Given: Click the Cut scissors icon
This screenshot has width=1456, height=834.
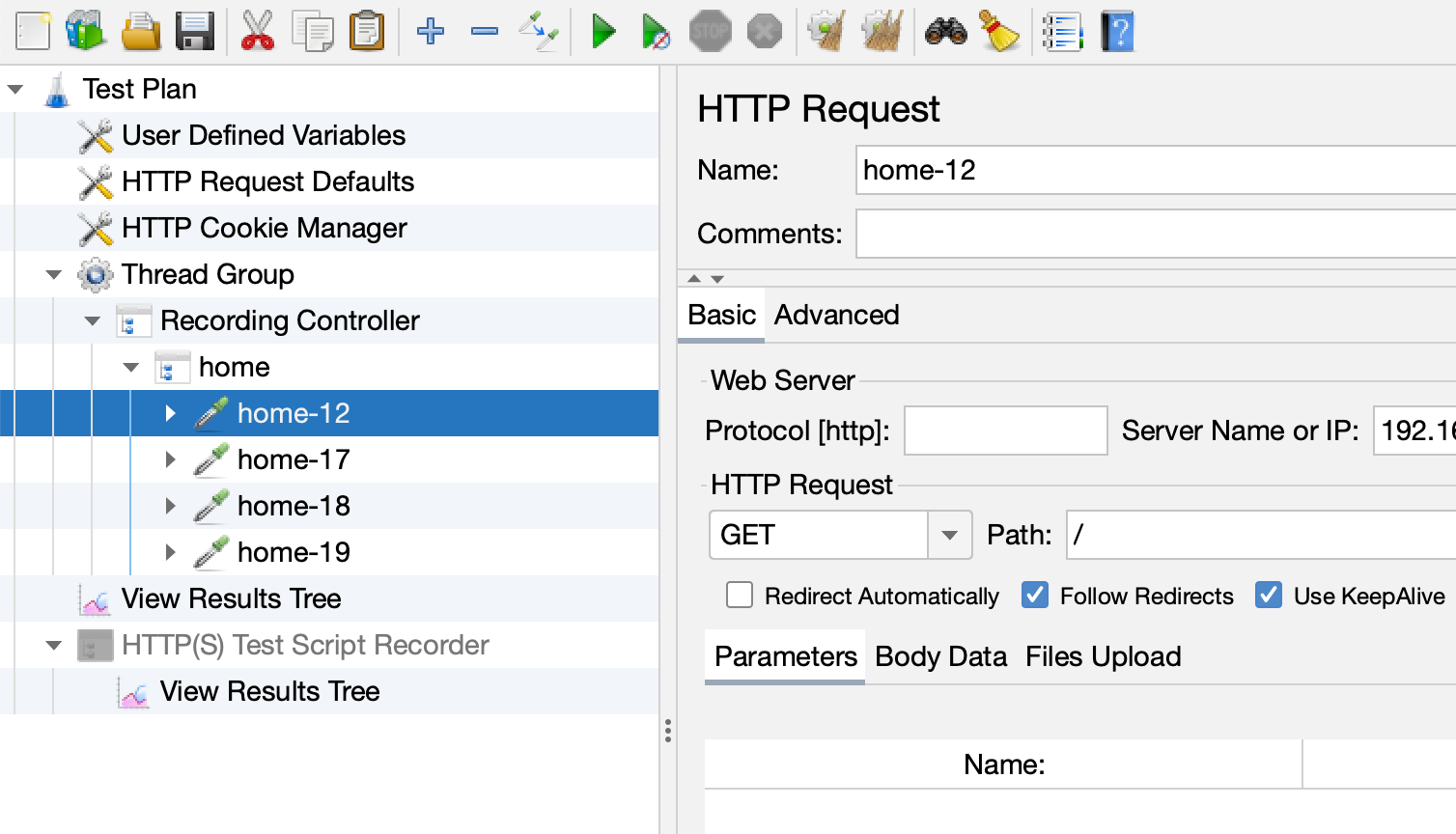Looking at the screenshot, I should 257,31.
